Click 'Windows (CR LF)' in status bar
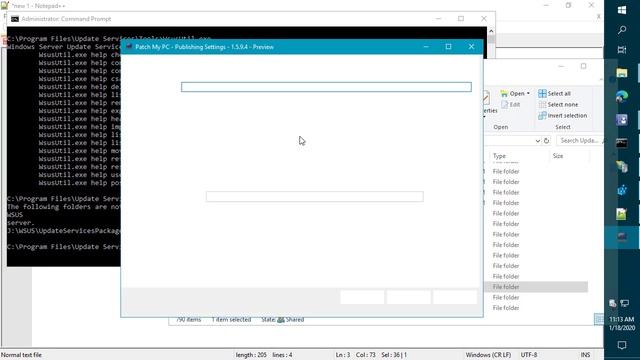The height and width of the screenshot is (360, 640). (488, 355)
